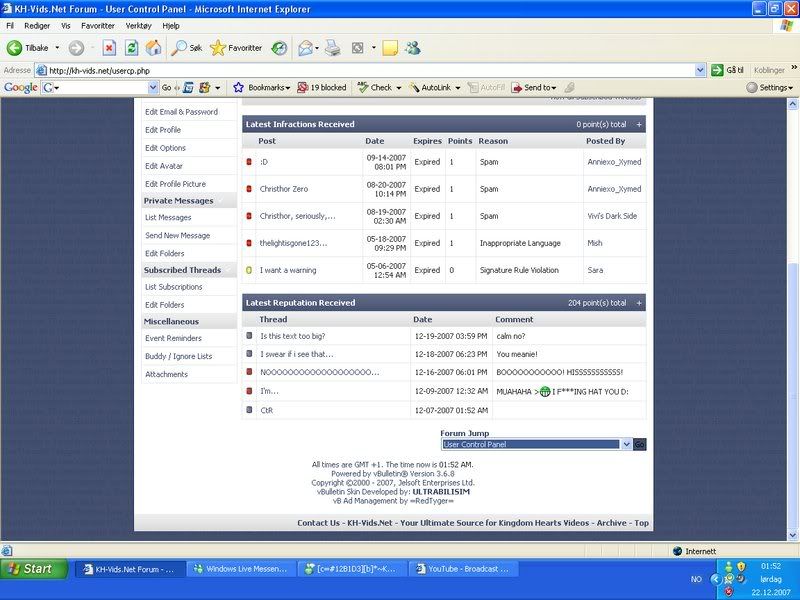Click the Go button beside Forum Jump
Screen dimensions: 800x600
pyautogui.click(x=639, y=444)
